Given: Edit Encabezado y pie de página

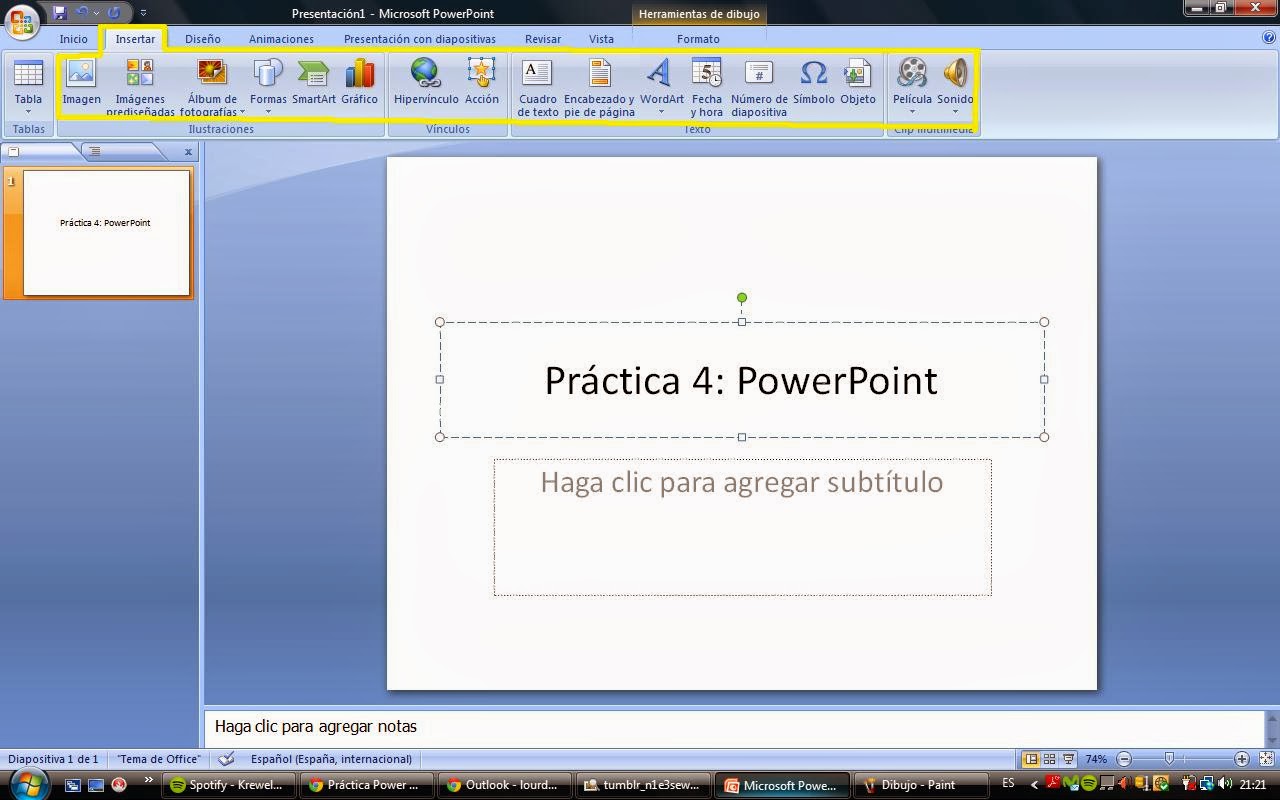Looking at the screenshot, I should [x=599, y=87].
